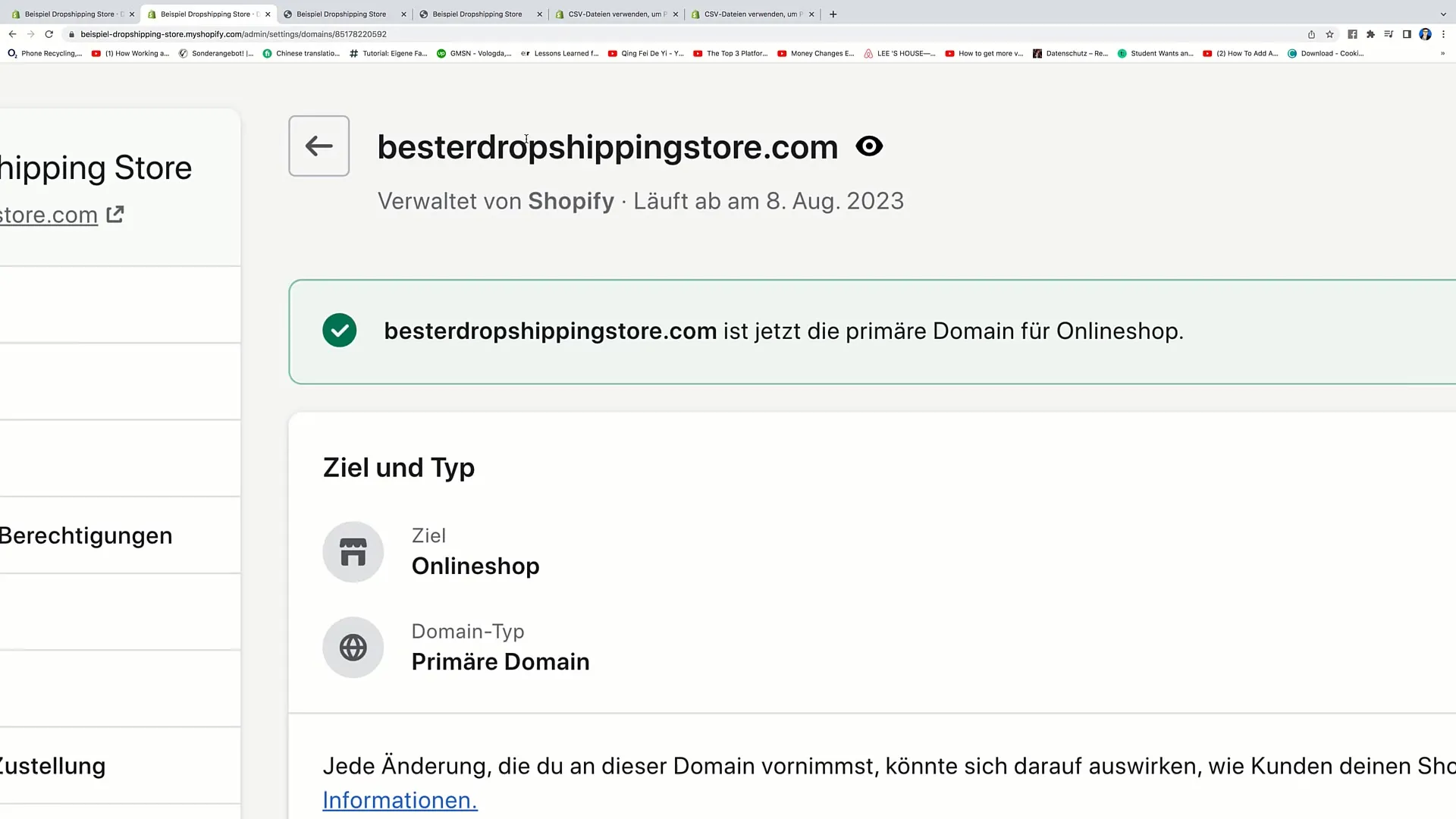Click the eye icon next to besterdropshippingstore.com heading
This screenshot has width=1456, height=819.
(x=869, y=146)
